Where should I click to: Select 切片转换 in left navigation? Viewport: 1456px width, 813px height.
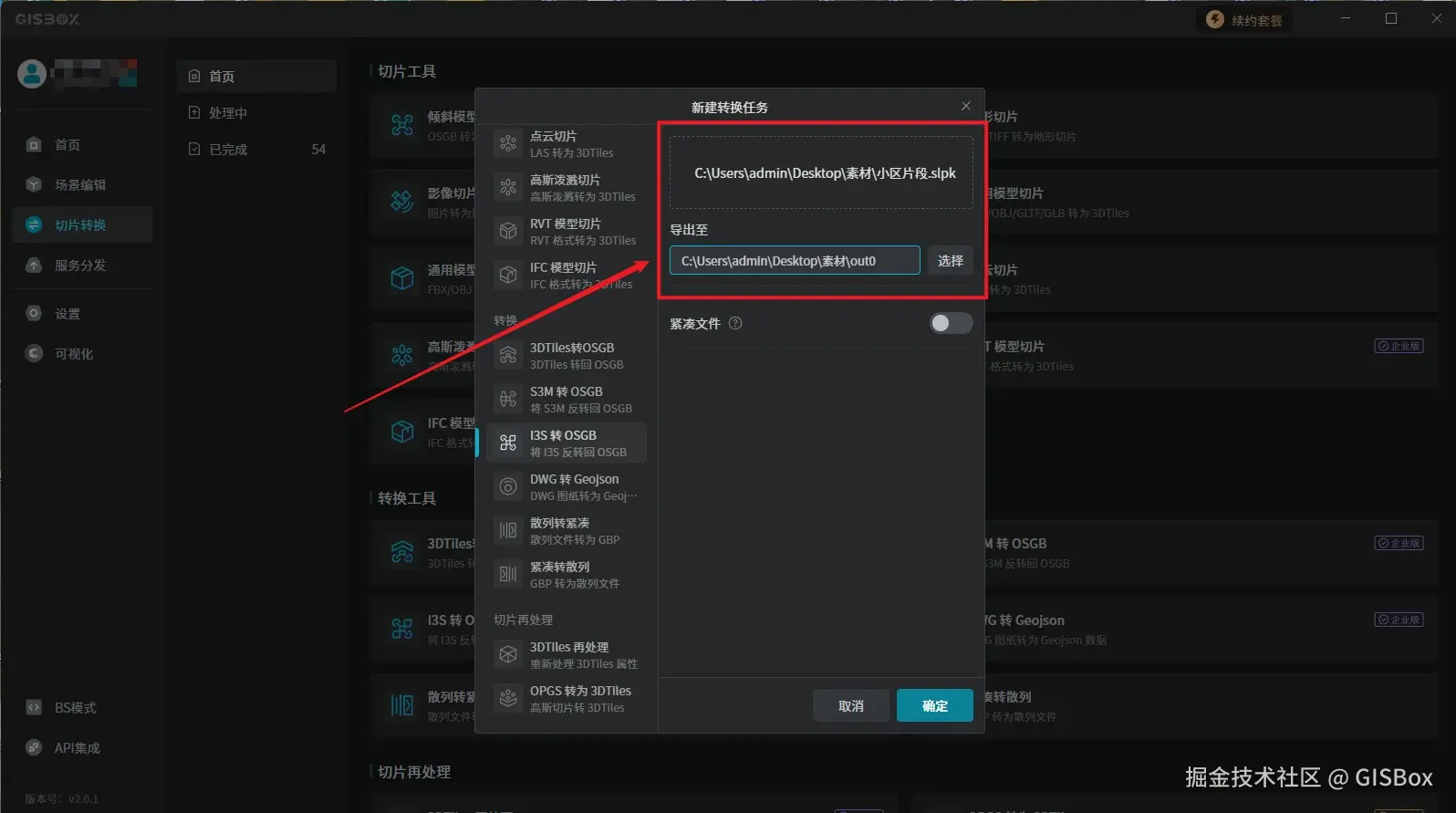coord(82,224)
